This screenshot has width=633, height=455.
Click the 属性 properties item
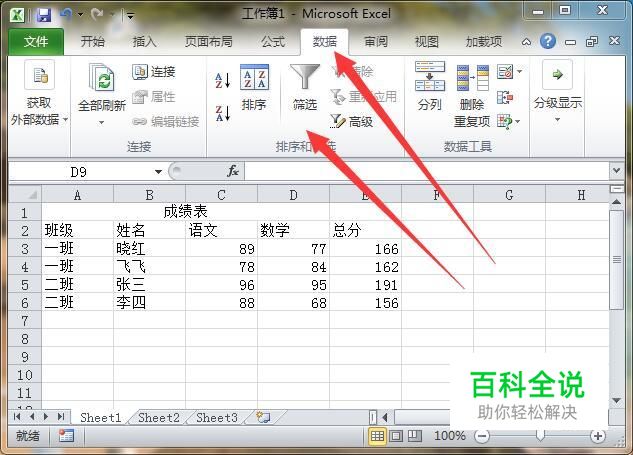pyautogui.click(x=154, y=97)
